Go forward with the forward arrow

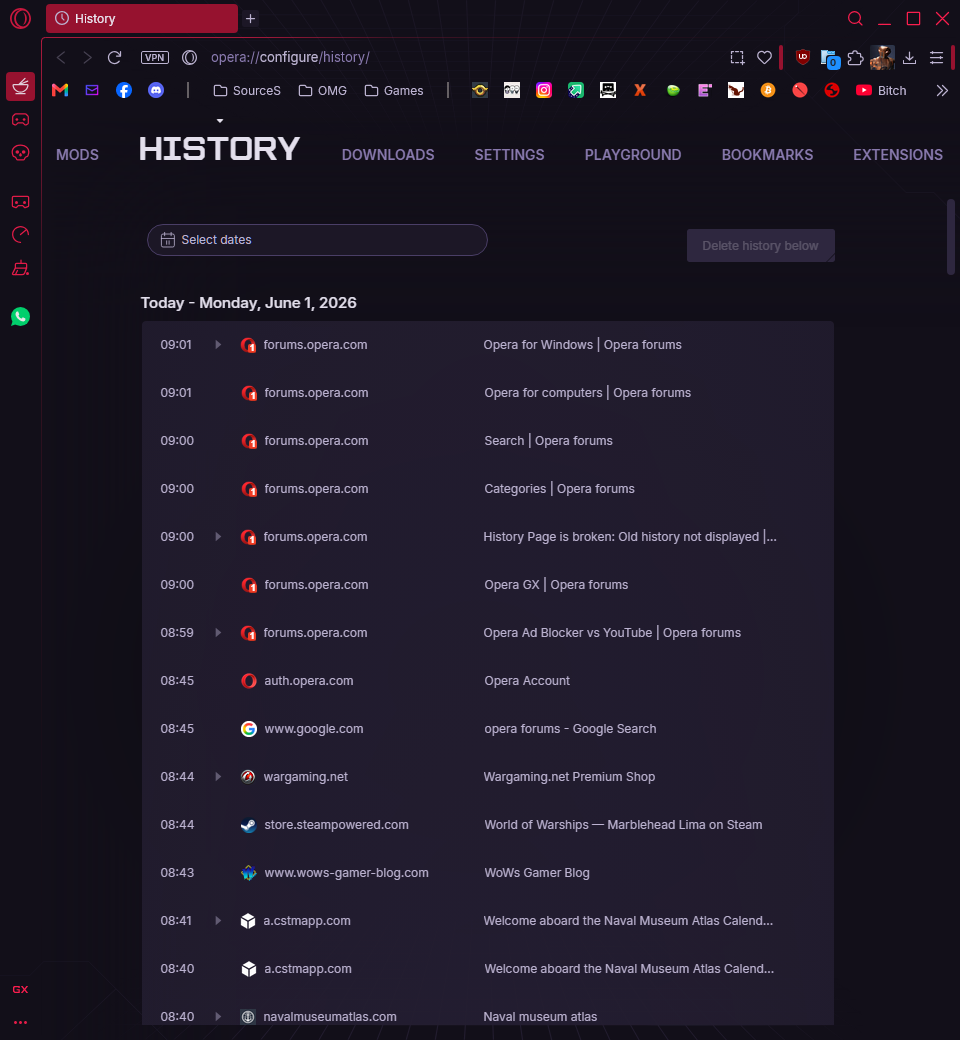pyautogui.click(x=88, y=58)
